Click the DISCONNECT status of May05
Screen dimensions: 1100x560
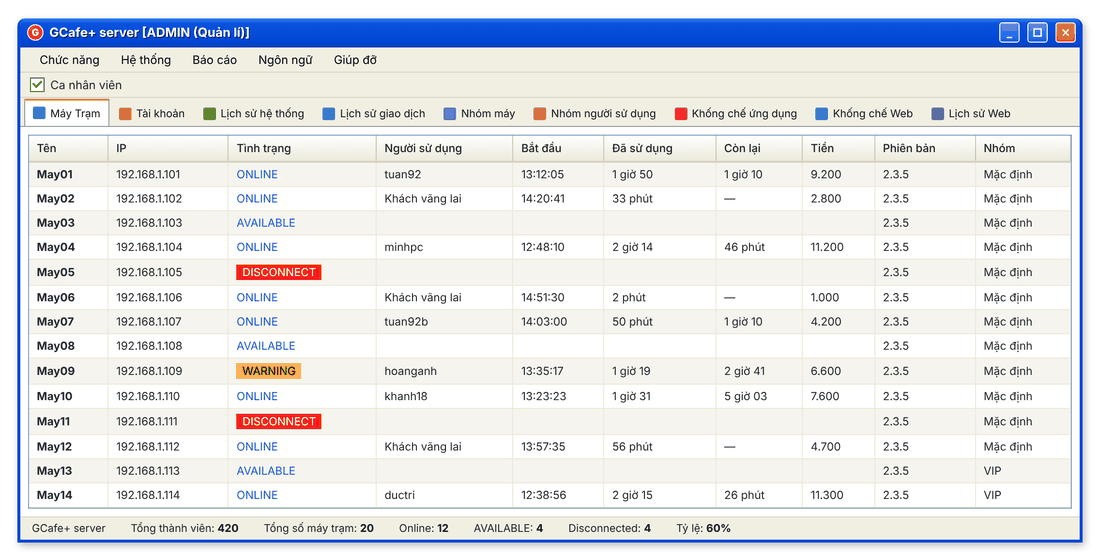[x=279, y=272]
